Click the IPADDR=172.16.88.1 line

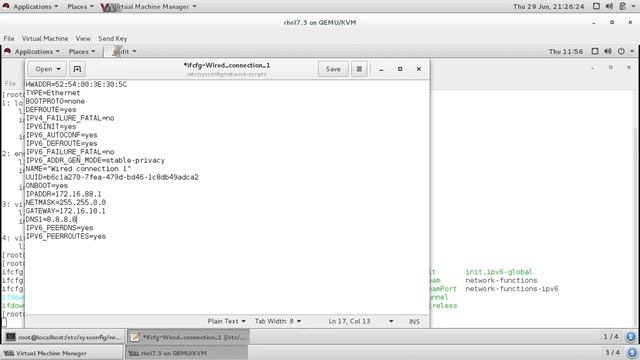63,194
